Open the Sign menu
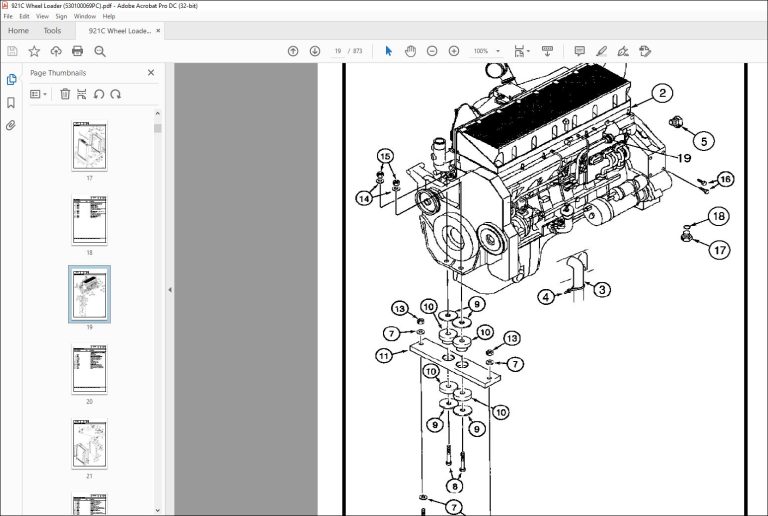 pos(61,16)
